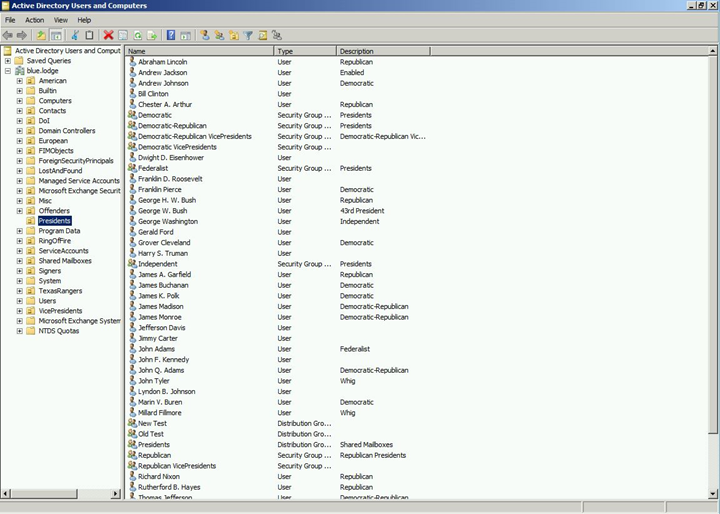Screen dimensions: 720x514
Task: Click list vertical scrollbar down arrow
Action: (713, 494)
